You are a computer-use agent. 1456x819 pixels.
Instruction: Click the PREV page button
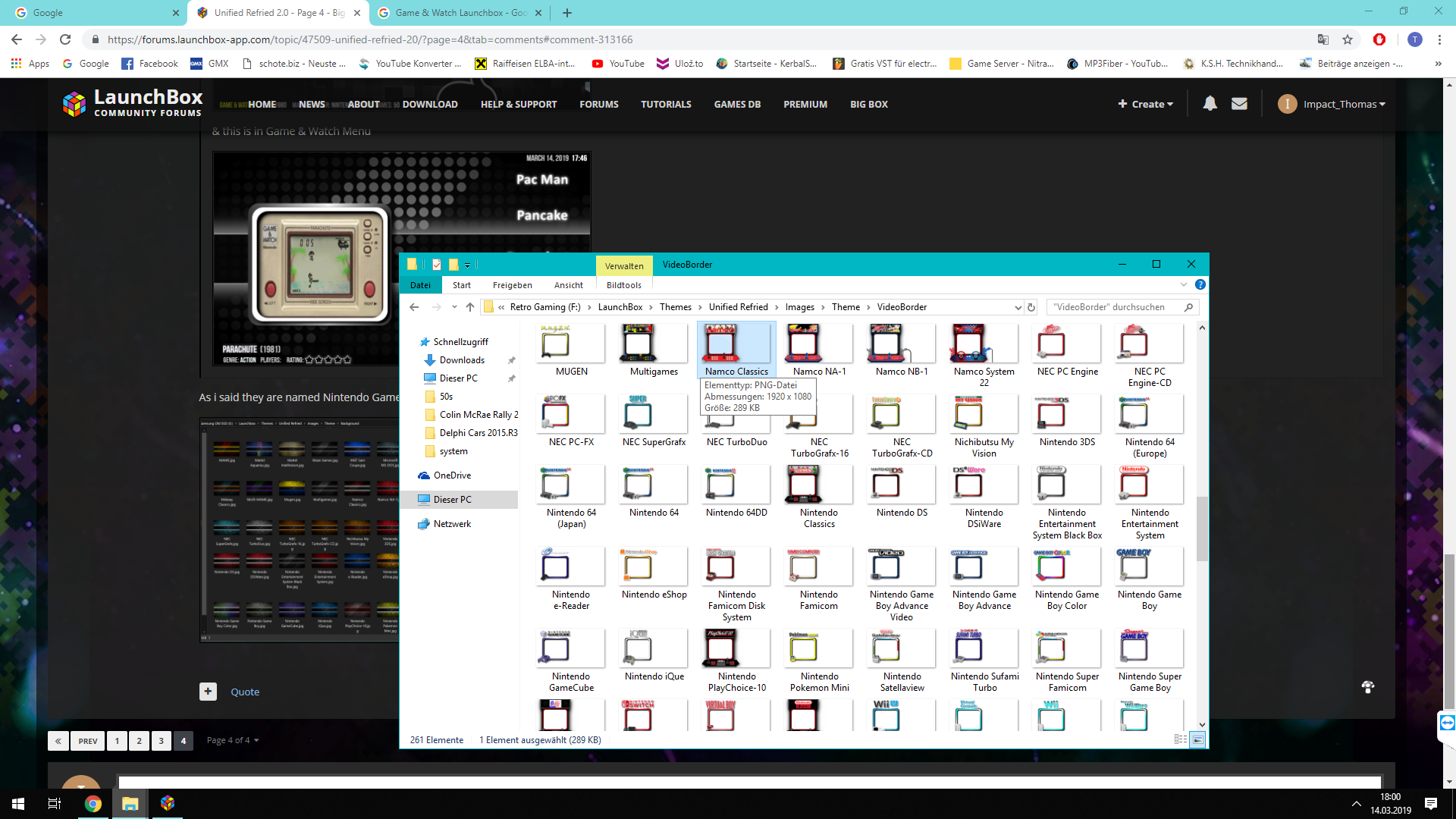pos(88,741)
